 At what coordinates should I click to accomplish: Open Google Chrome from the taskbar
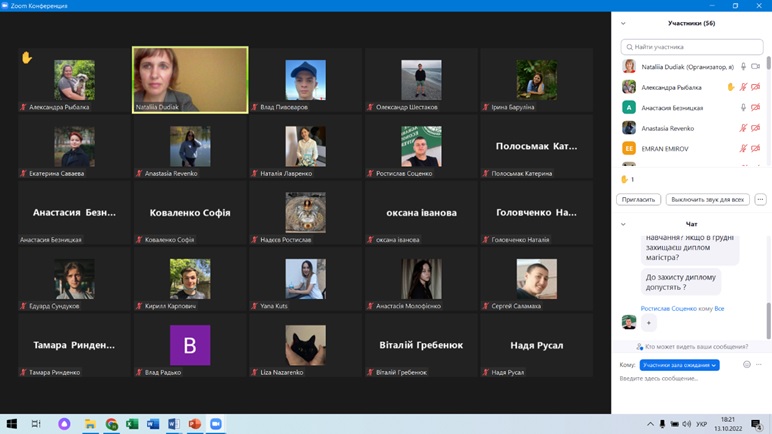pos(112,424)
